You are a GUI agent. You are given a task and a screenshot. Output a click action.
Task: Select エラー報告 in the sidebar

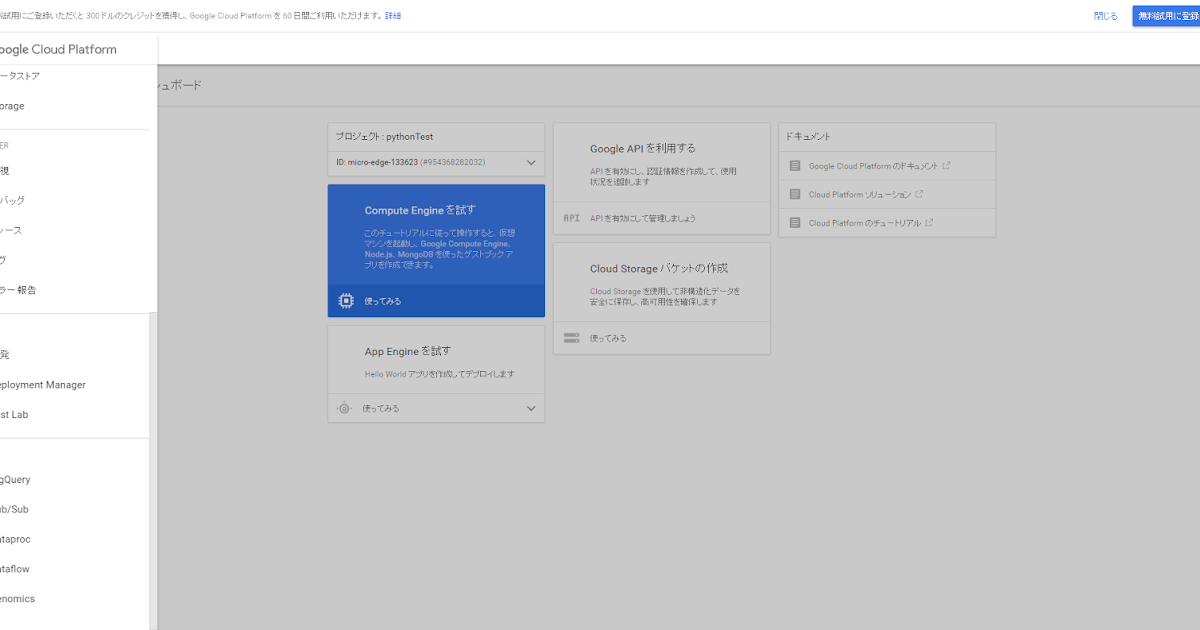19,290
